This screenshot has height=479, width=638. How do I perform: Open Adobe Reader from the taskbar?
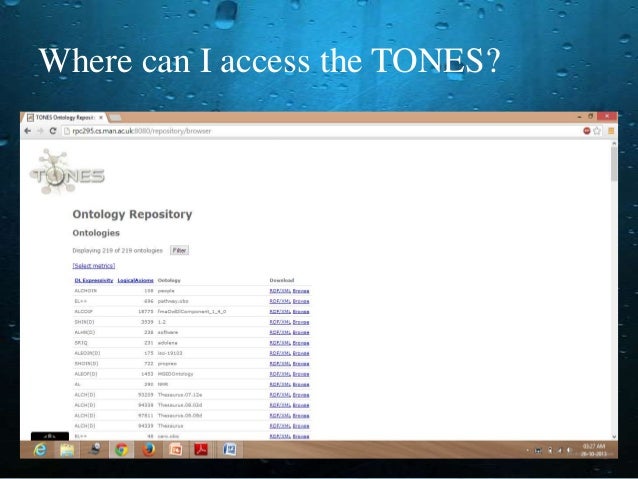(201, 450)
